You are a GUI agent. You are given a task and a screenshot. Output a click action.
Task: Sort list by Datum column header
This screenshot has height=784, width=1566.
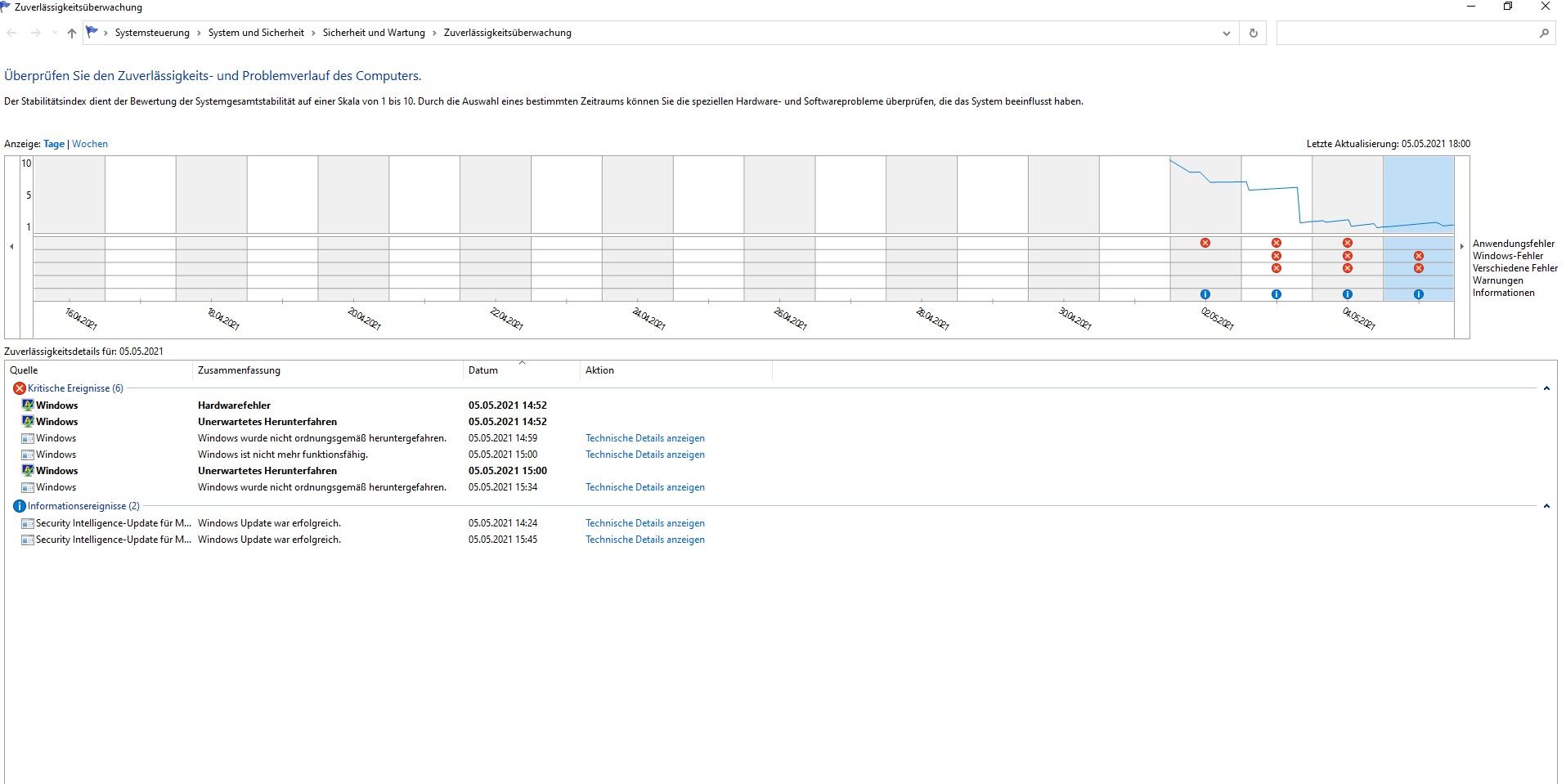pyautogui.click(x=522, y=370)
